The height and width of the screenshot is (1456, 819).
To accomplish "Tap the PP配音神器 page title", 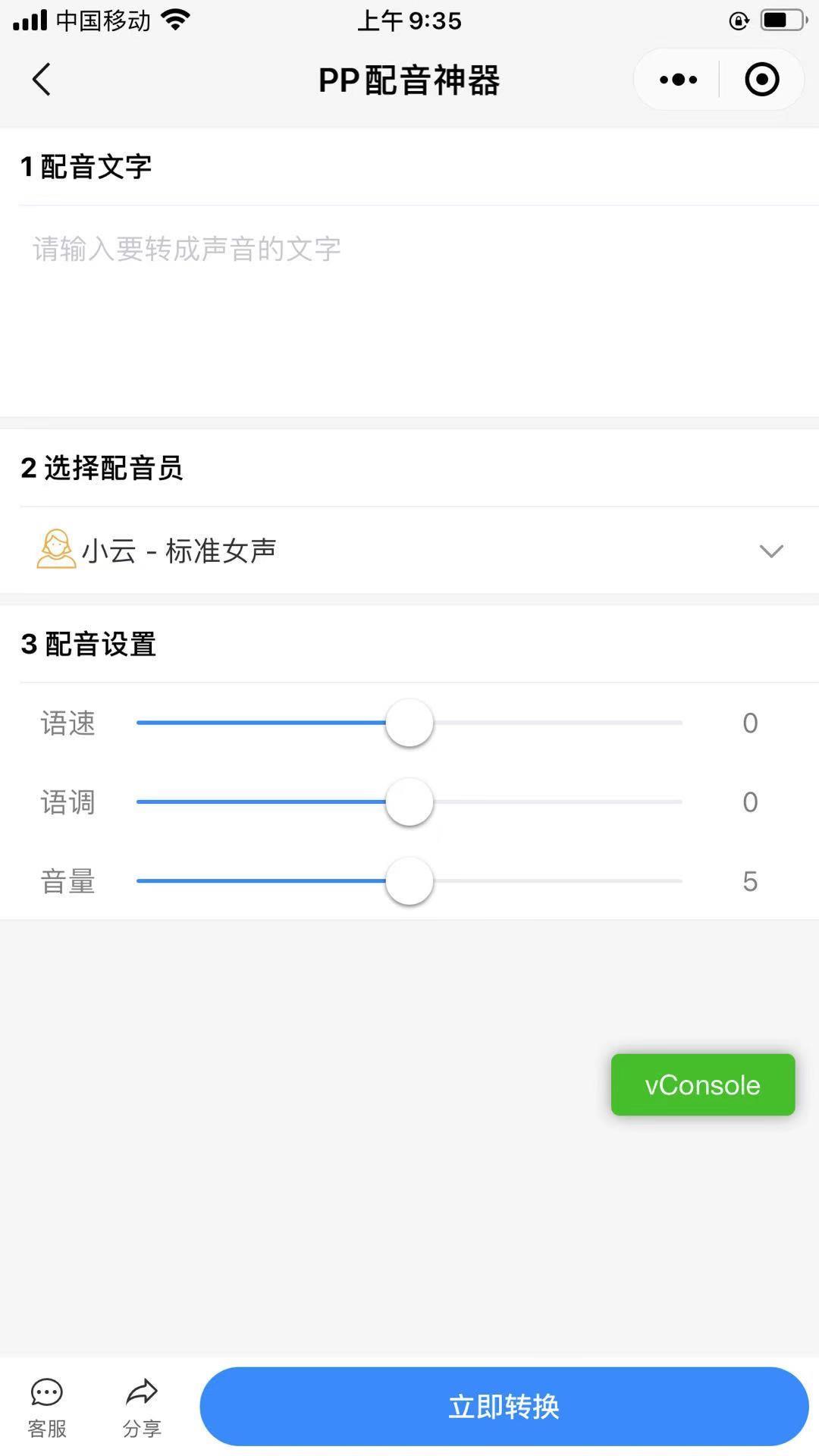I will 409,80.
